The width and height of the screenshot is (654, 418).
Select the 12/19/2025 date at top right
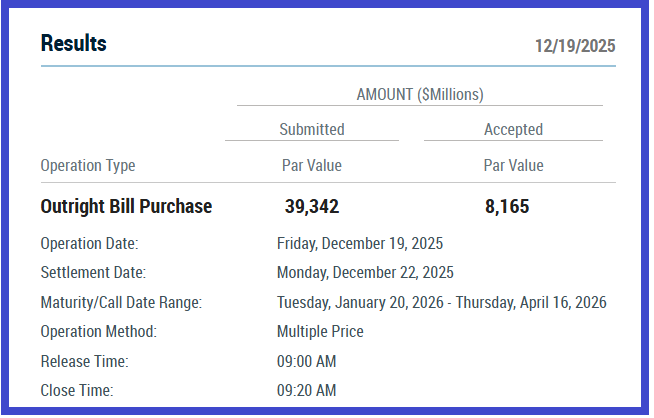[x=575, y=46]
